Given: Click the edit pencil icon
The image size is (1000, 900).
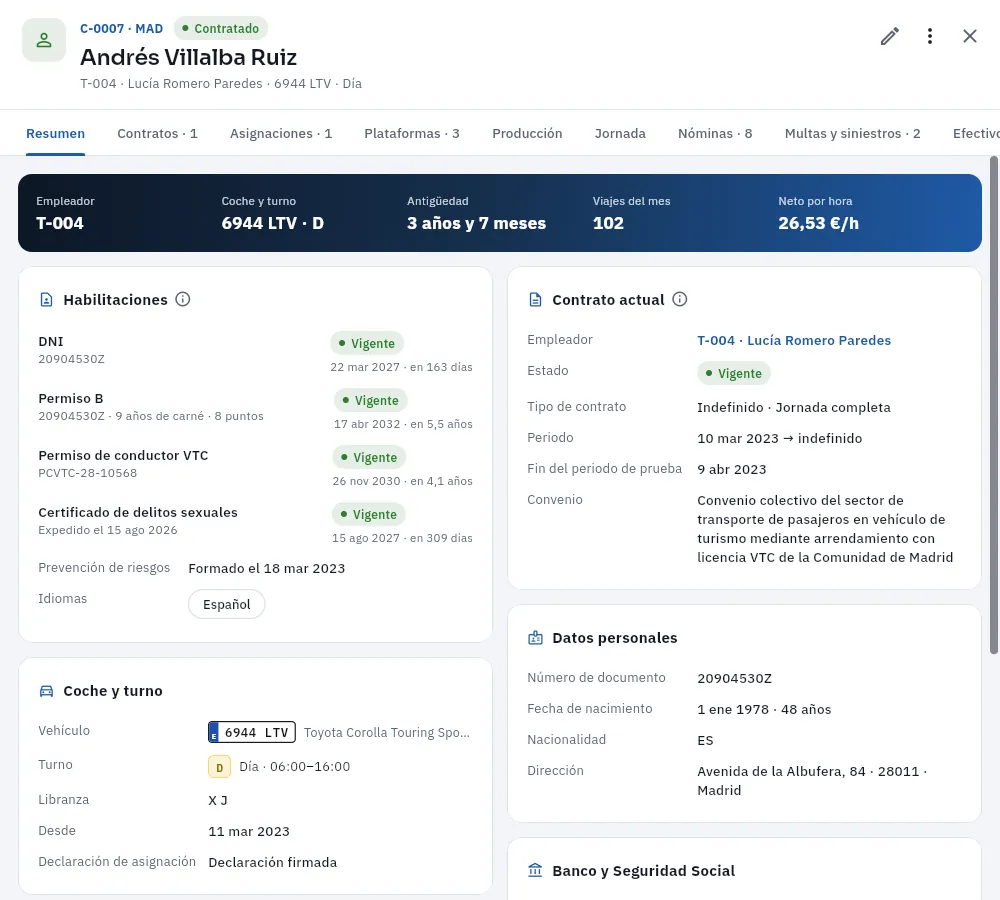Looking at the screenshot, I should pos(890,36).
